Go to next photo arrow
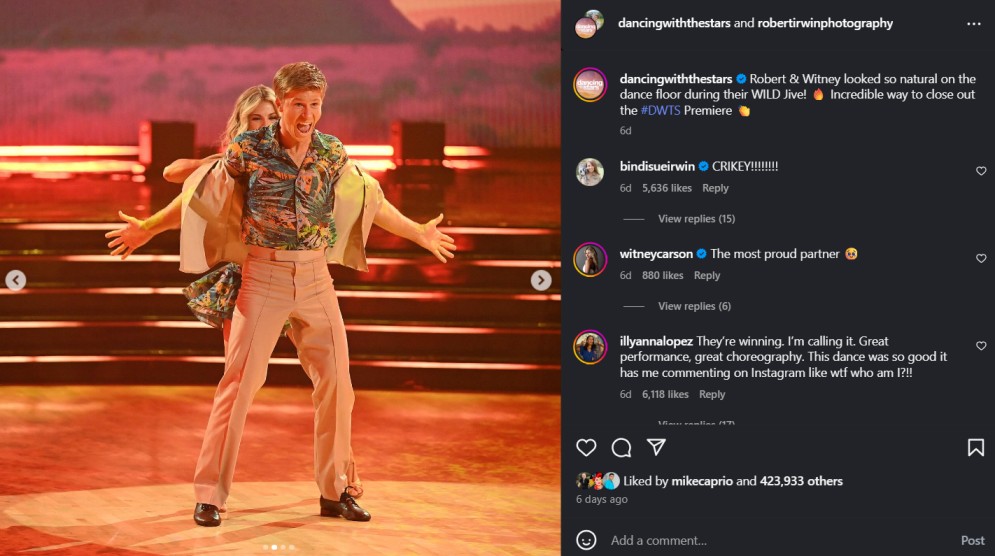Viewport: 995px width, 556px height. 540,281
